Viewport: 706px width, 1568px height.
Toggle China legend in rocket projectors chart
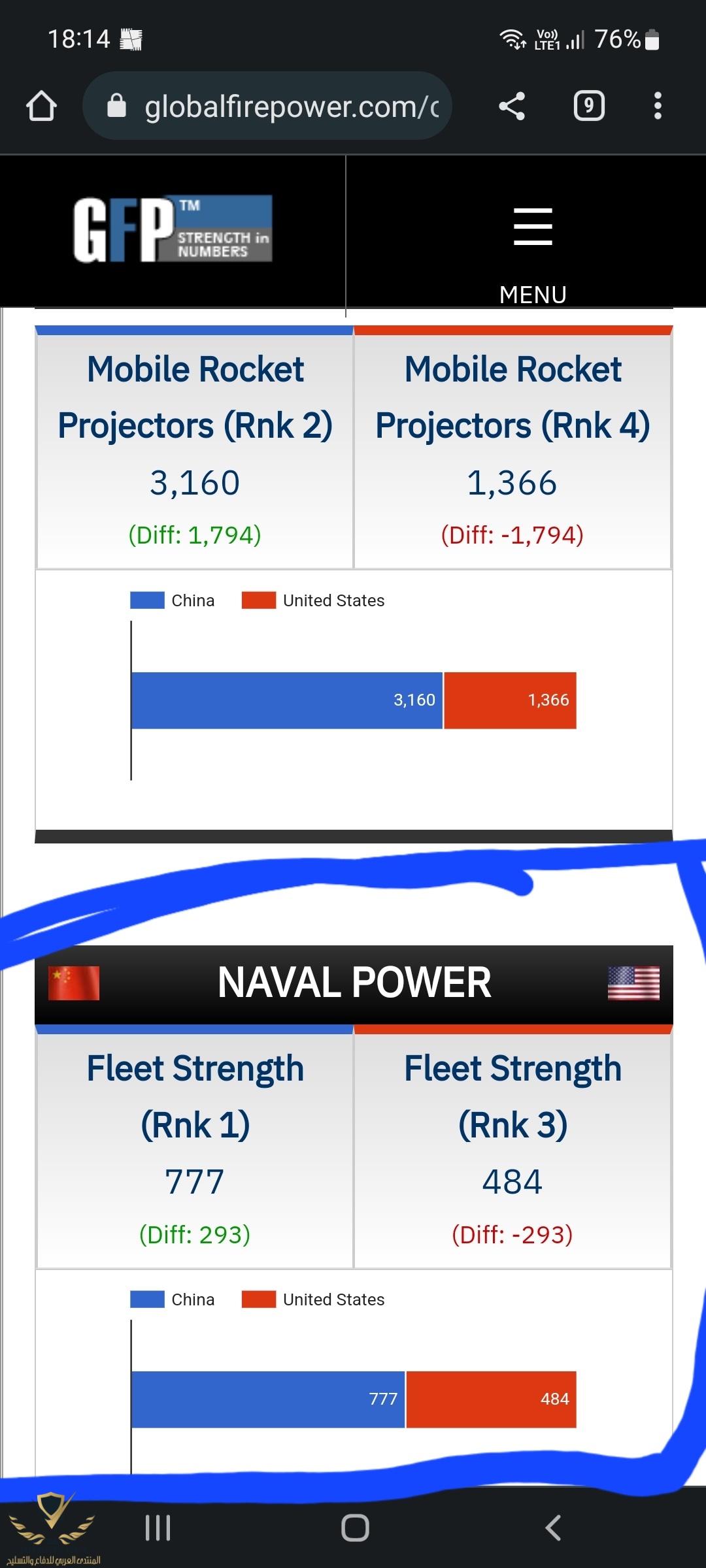pos(173,600)
